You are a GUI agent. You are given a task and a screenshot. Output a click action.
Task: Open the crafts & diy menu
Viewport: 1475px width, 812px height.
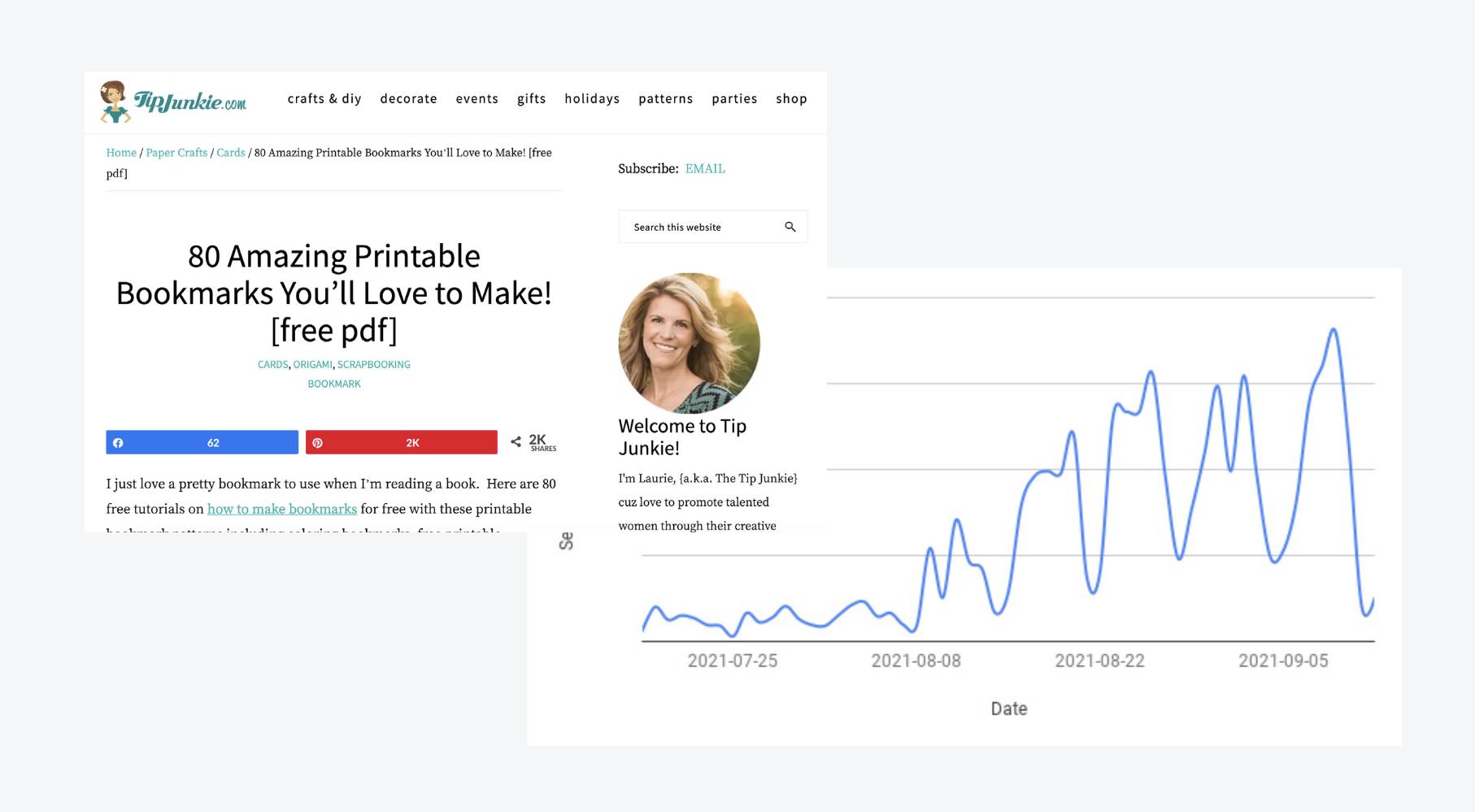[324, 98]
